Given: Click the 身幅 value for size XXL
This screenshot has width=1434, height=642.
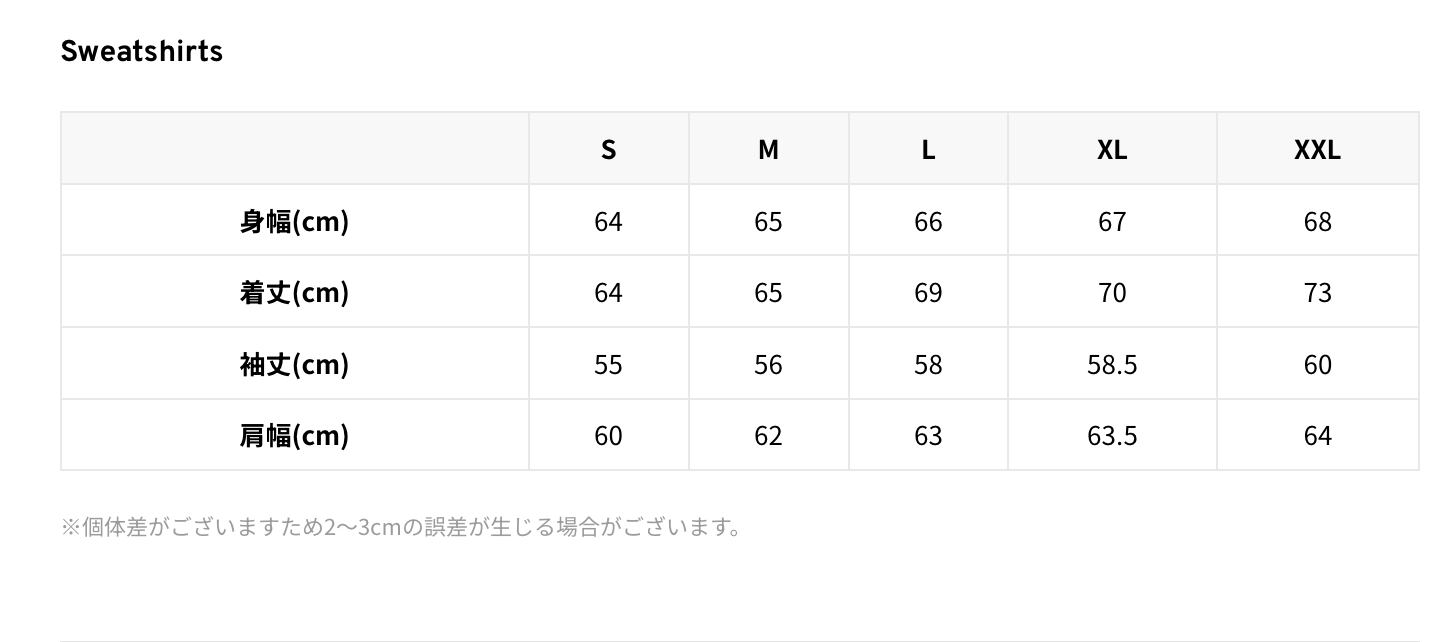Looking at the screenshot, I should [1317, 221].
